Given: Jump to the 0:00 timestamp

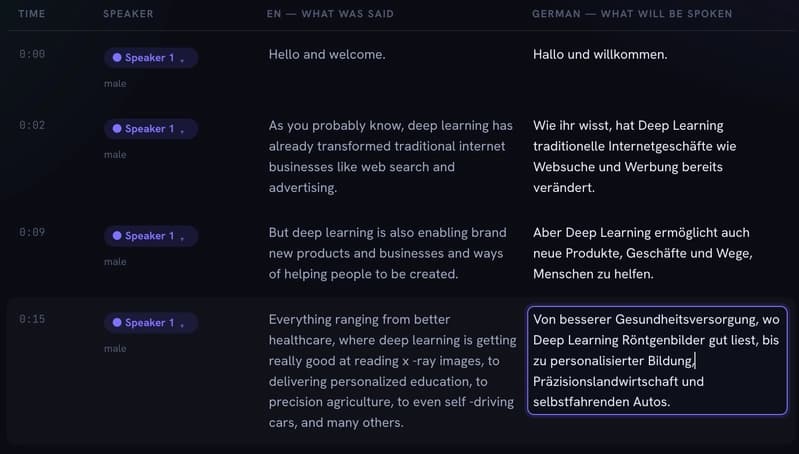Looking at the screenshot, I should [32, 54].
